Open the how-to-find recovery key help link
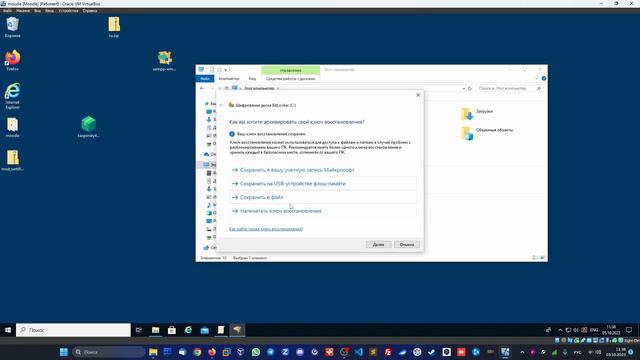The width and height of the screenshot is (640, 360). coord(266,229)
